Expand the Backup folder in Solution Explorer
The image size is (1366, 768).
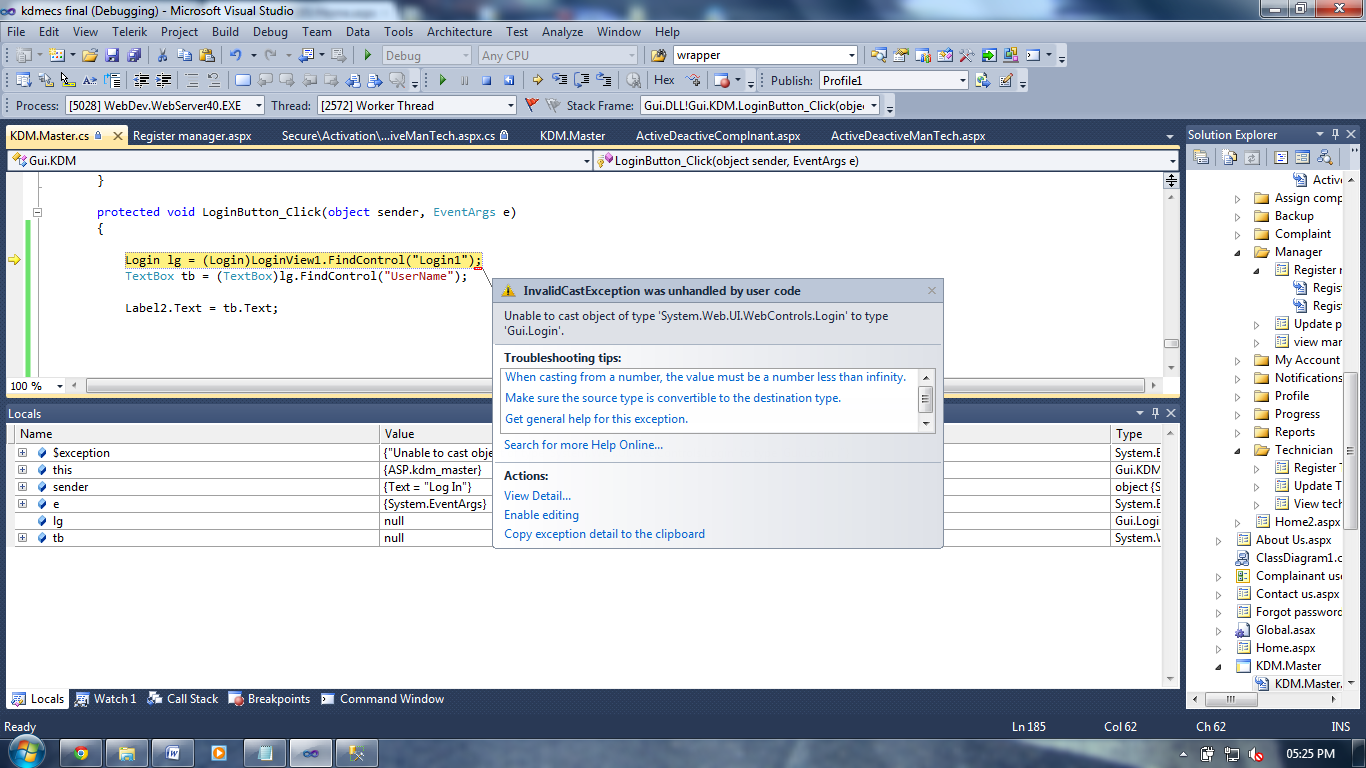(x=1238, y=216)
